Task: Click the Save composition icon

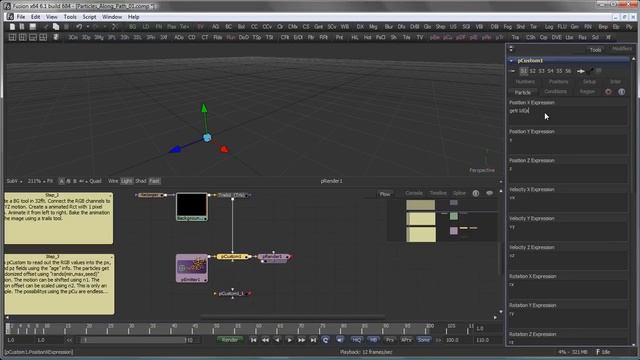Action: coord(33,27)
